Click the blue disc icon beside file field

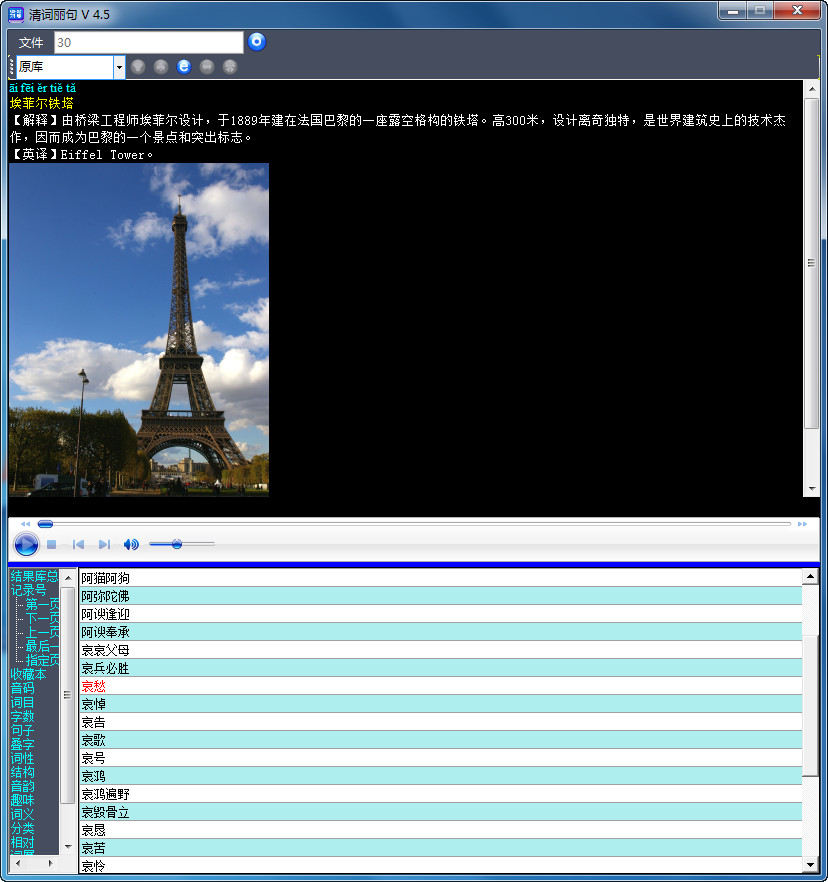pos(257,42)
